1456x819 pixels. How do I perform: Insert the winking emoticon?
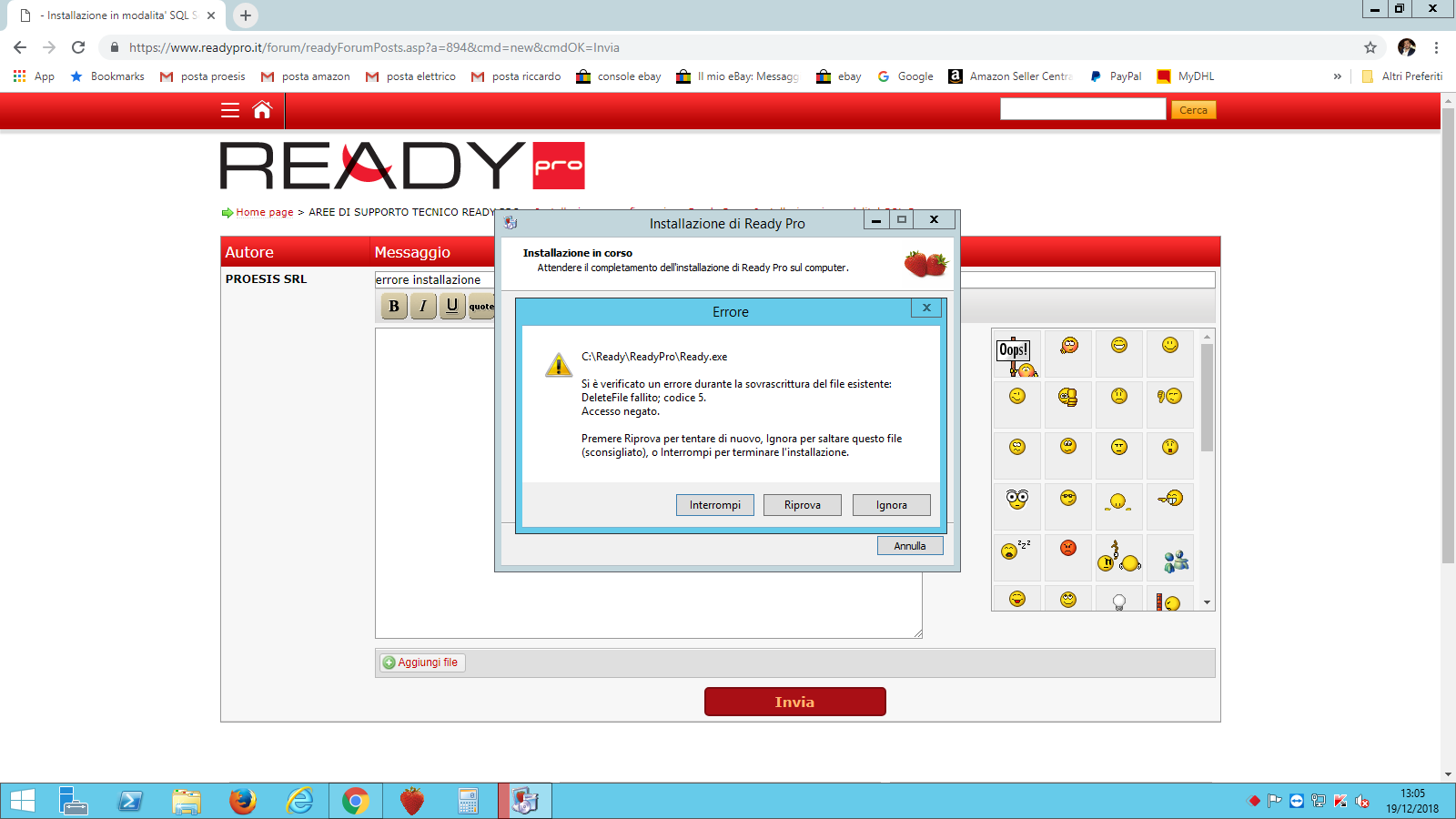[1017, 396]
